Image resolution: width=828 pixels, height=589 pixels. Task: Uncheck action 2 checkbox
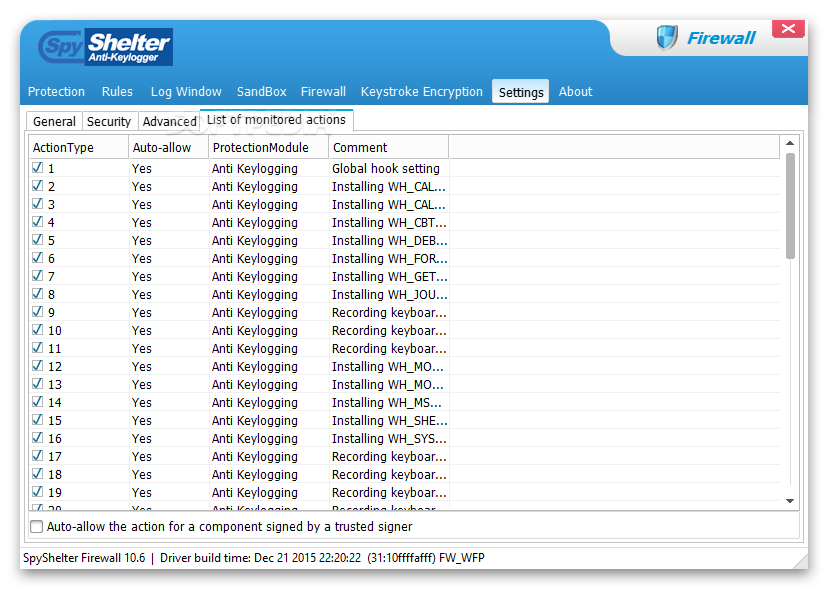pos(37,186)
